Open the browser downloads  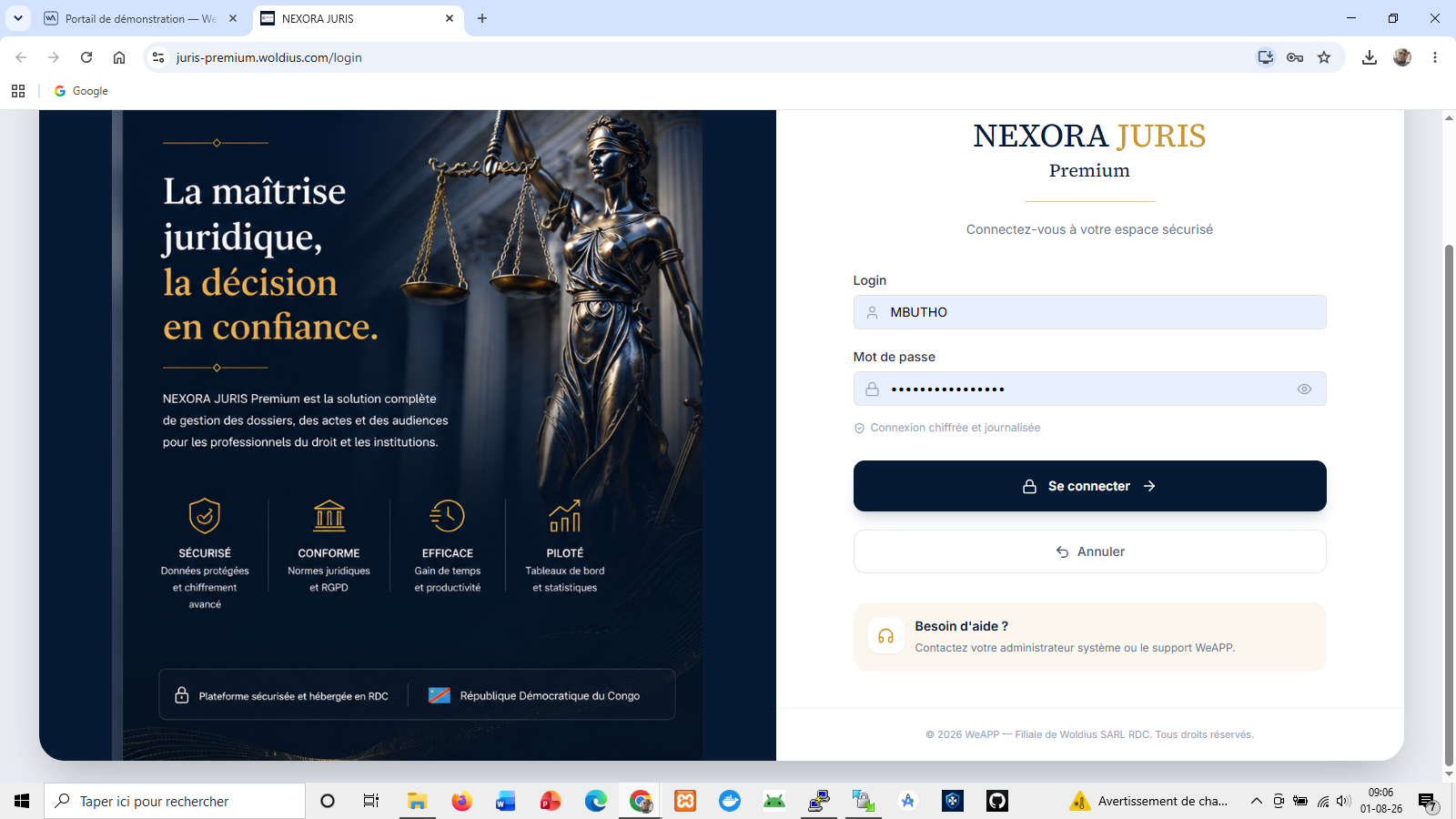[1370, 57]
